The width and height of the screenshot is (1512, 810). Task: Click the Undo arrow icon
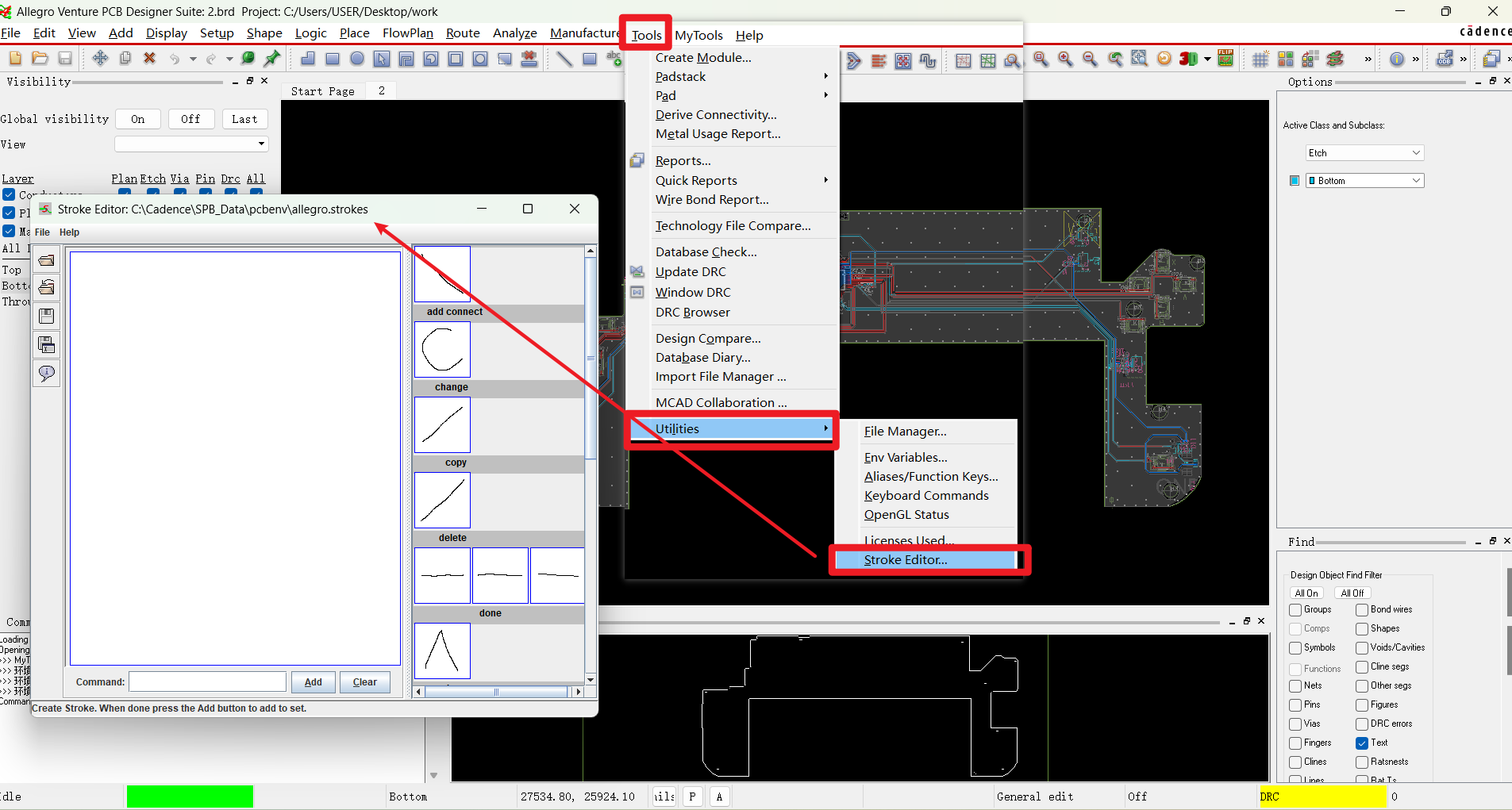coord(175,59)
